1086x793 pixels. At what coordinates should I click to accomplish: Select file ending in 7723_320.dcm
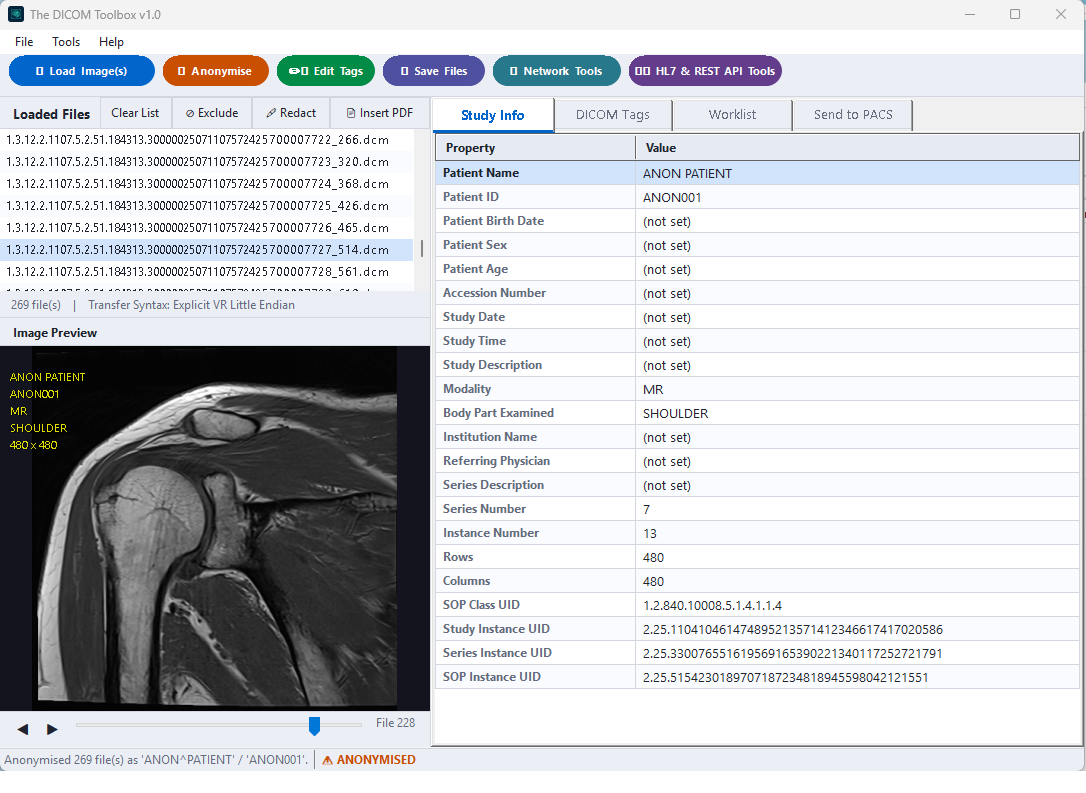(x=206, y=162)
